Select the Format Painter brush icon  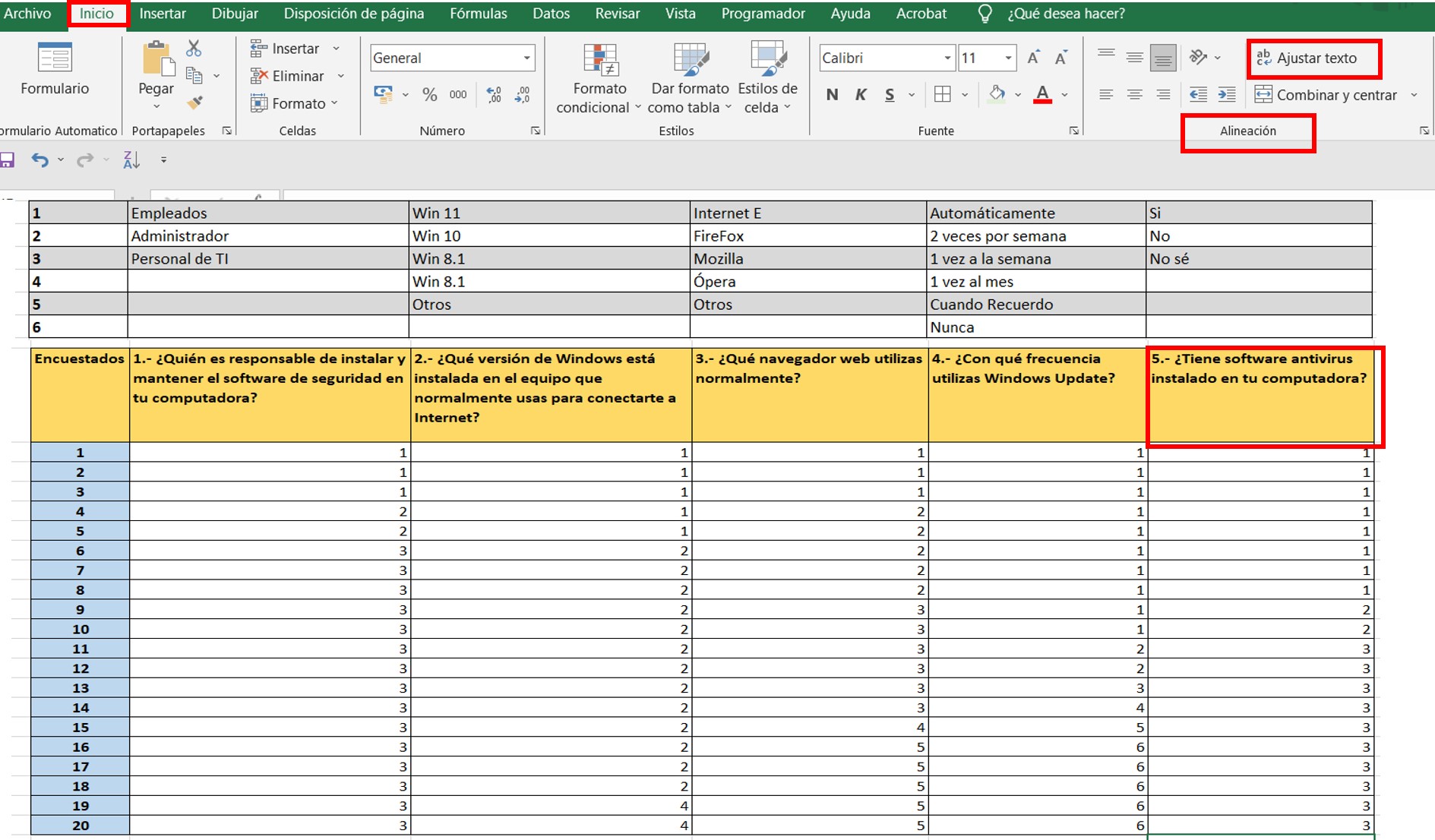194,102
